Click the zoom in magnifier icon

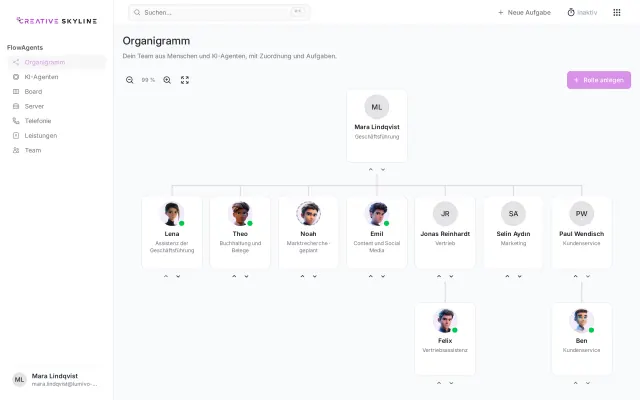pos(167,80)
